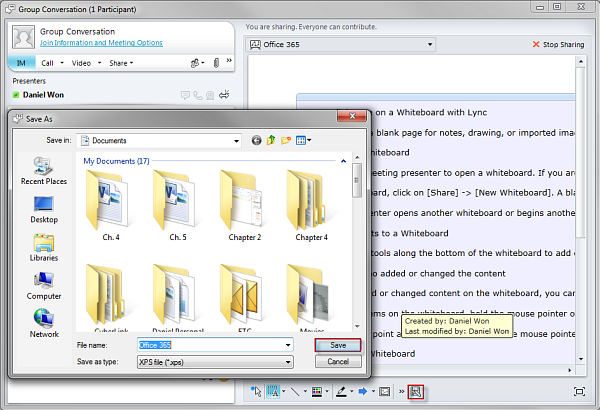Go back to last folder visited
The image size is (600, 410).
pyautogui.click(x=256, y=140)
